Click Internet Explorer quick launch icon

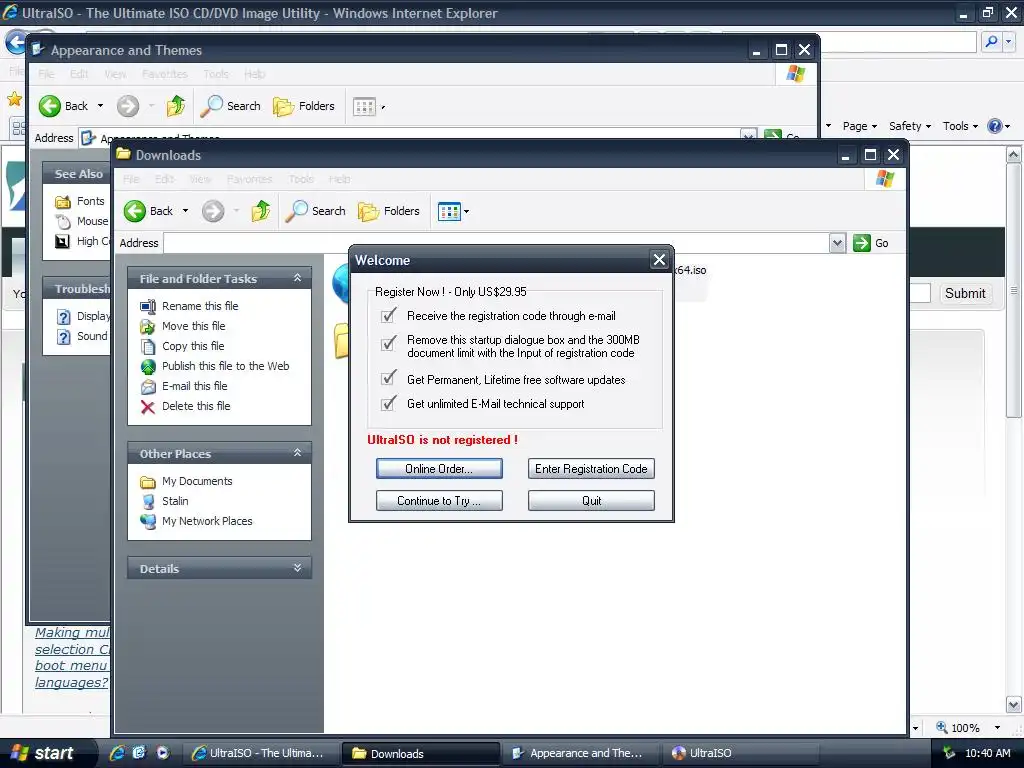[x=117, y=753]
